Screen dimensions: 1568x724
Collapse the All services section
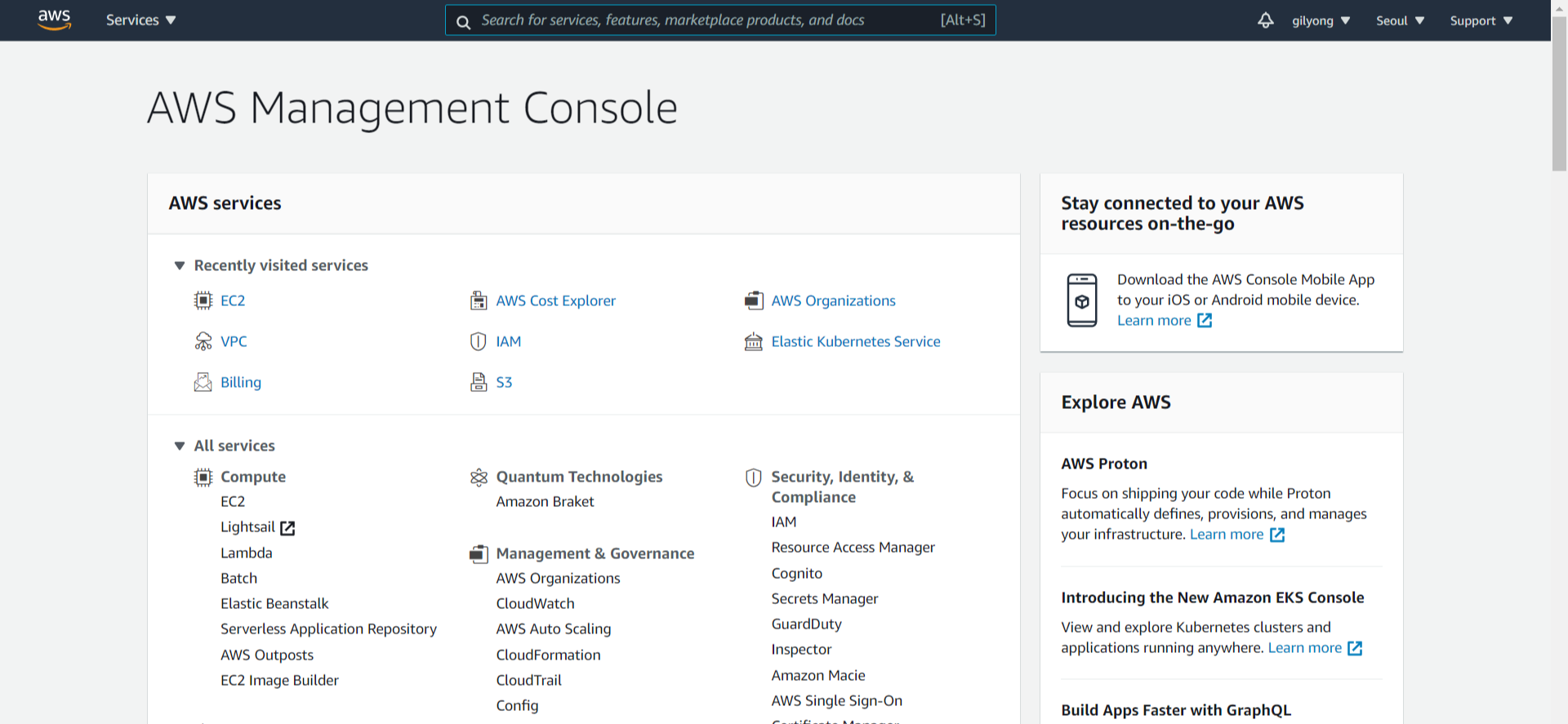180,446
